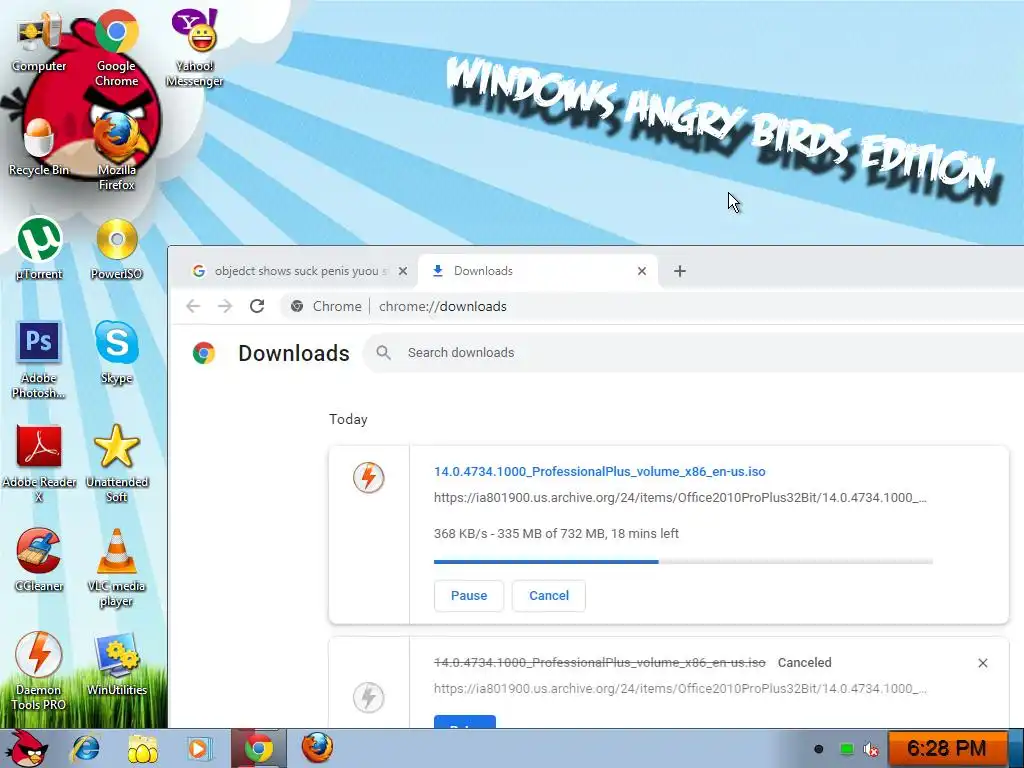Open the Recycle Bin desktop icon
Image resolution: width=1024 pixels, height=768 pixels.
39,148
